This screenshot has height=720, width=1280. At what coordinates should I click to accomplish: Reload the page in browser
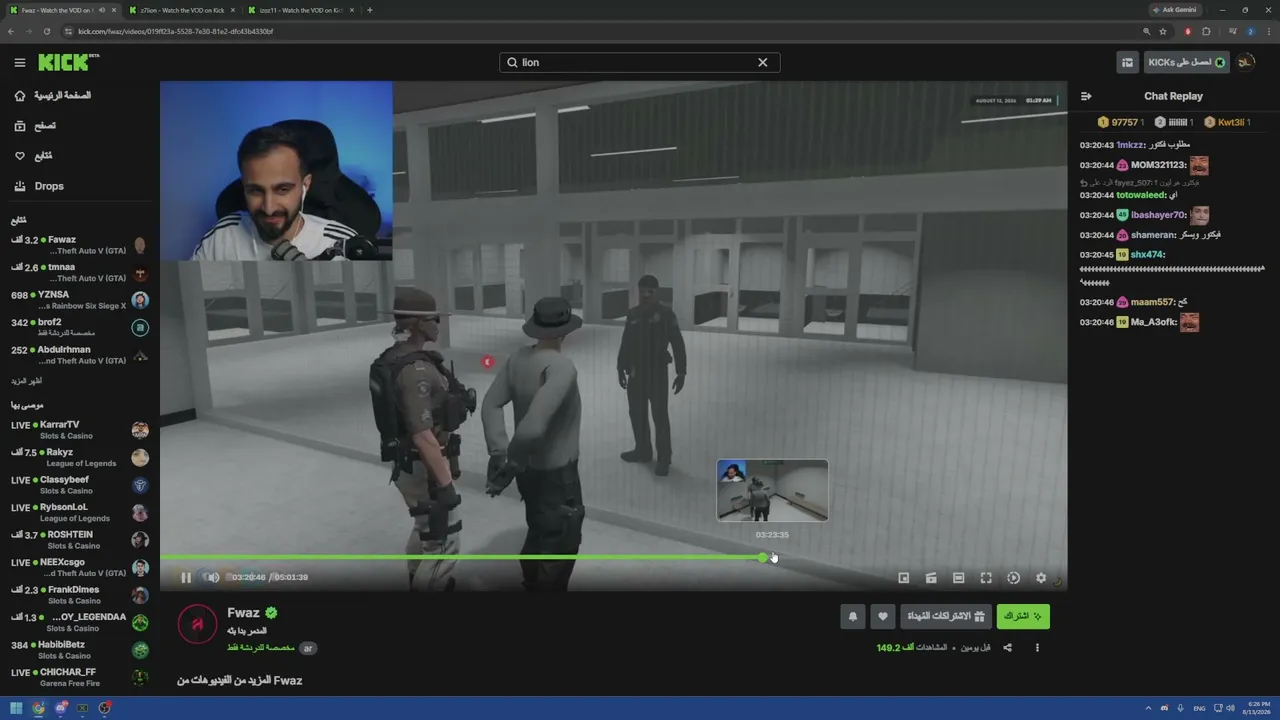click(46, 31)
